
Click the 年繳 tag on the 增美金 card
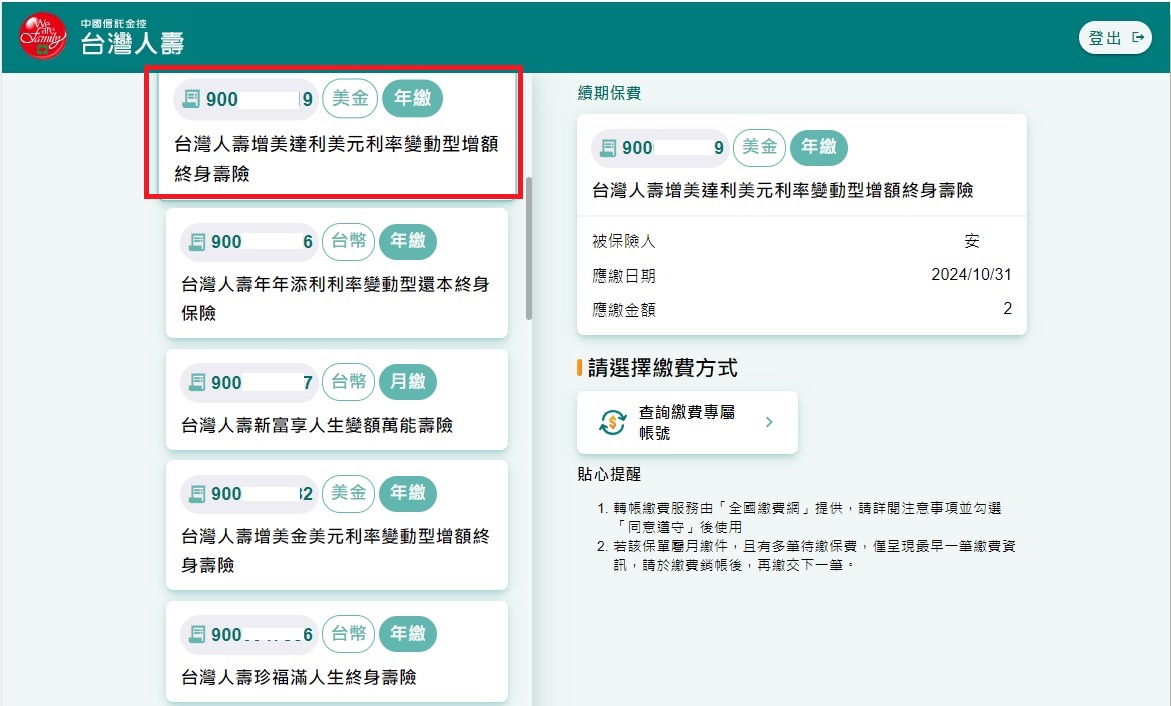(408, 493)
